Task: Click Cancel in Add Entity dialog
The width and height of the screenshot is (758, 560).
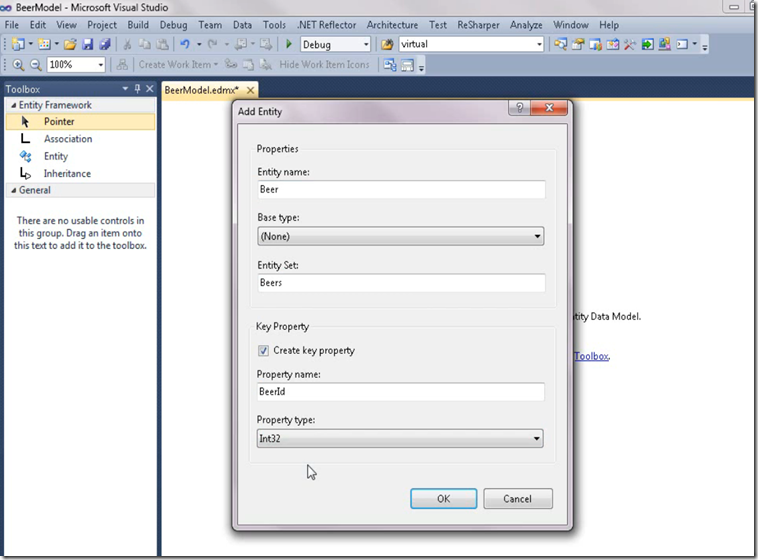Action: pyautogui.click(x=517, y=499)
